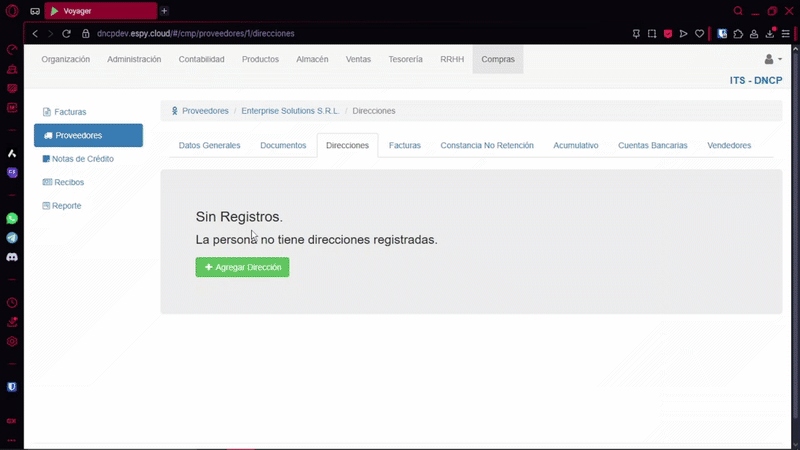This screenshot has width=800, height=450.
Task: Go back to previous page
Action: [x=35, y=34]
